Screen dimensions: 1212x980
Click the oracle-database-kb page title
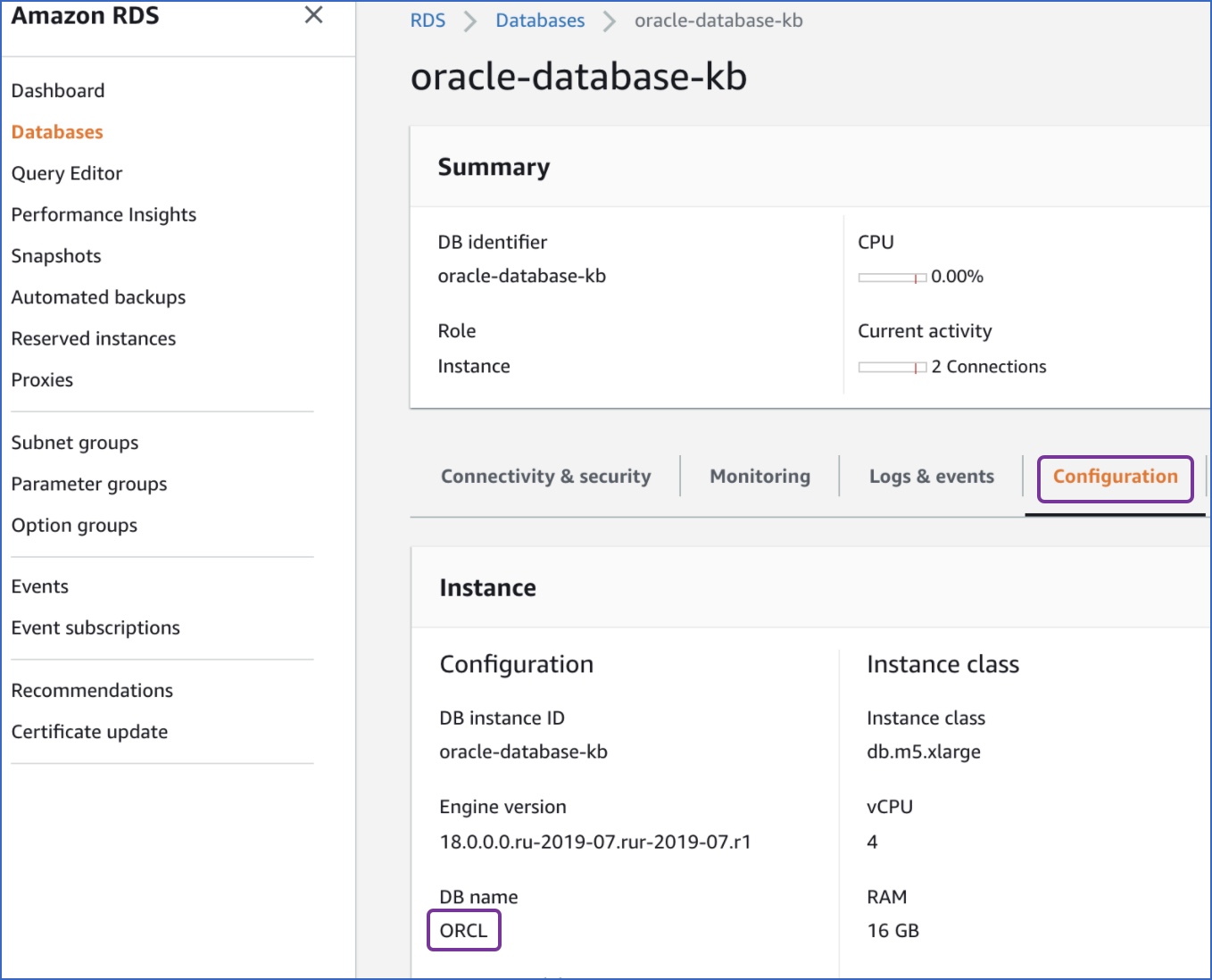coord(578,77)
